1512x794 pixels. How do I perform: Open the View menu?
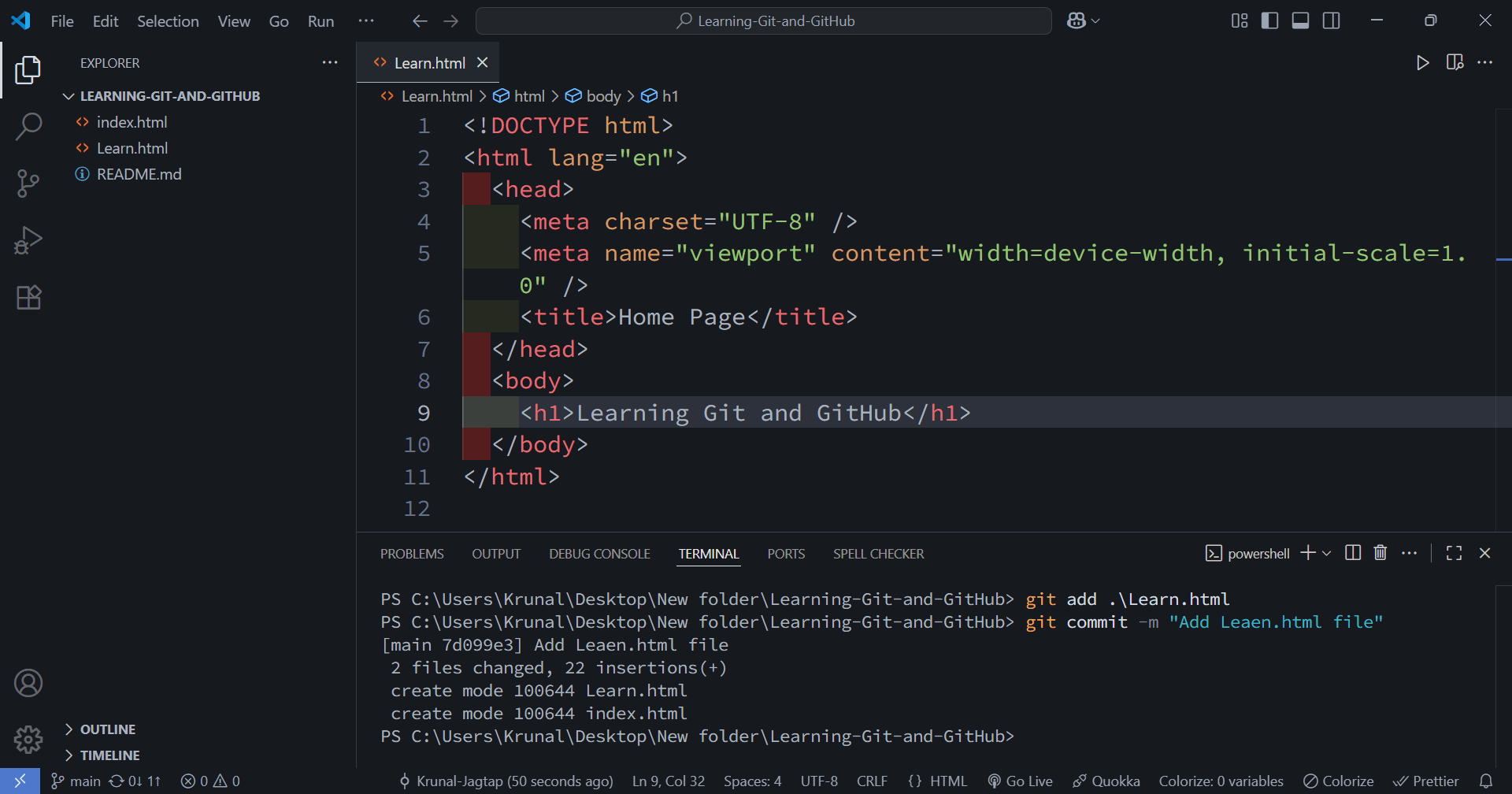pyautogui.click(x=234, y=21)
